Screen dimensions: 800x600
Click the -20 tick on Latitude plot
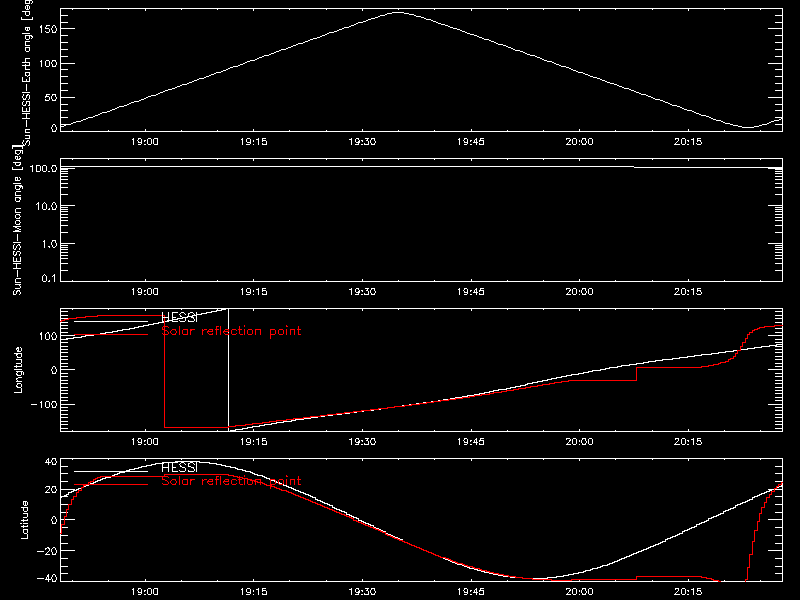(47, 551)
